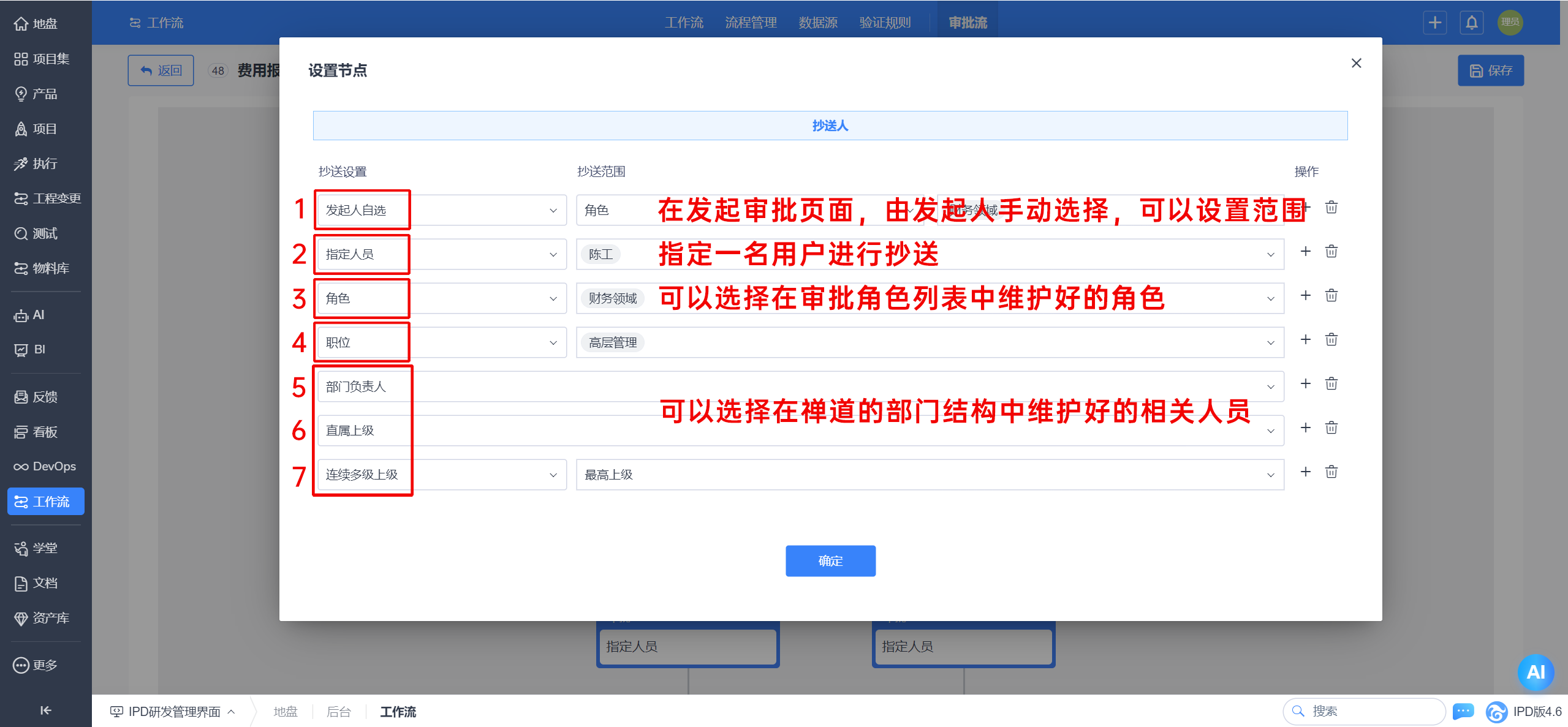Click the 返回 back button
This screenshot has width=1568, height=727.
161,70
